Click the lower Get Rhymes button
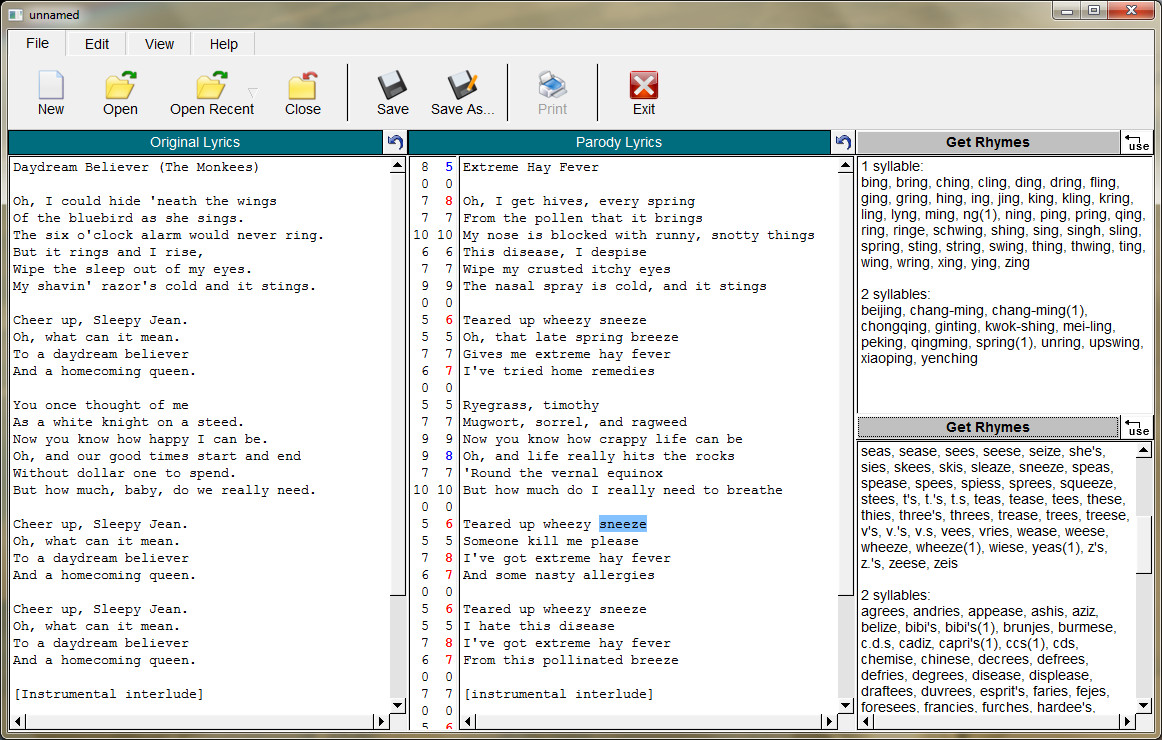 [x=988, y=427]
